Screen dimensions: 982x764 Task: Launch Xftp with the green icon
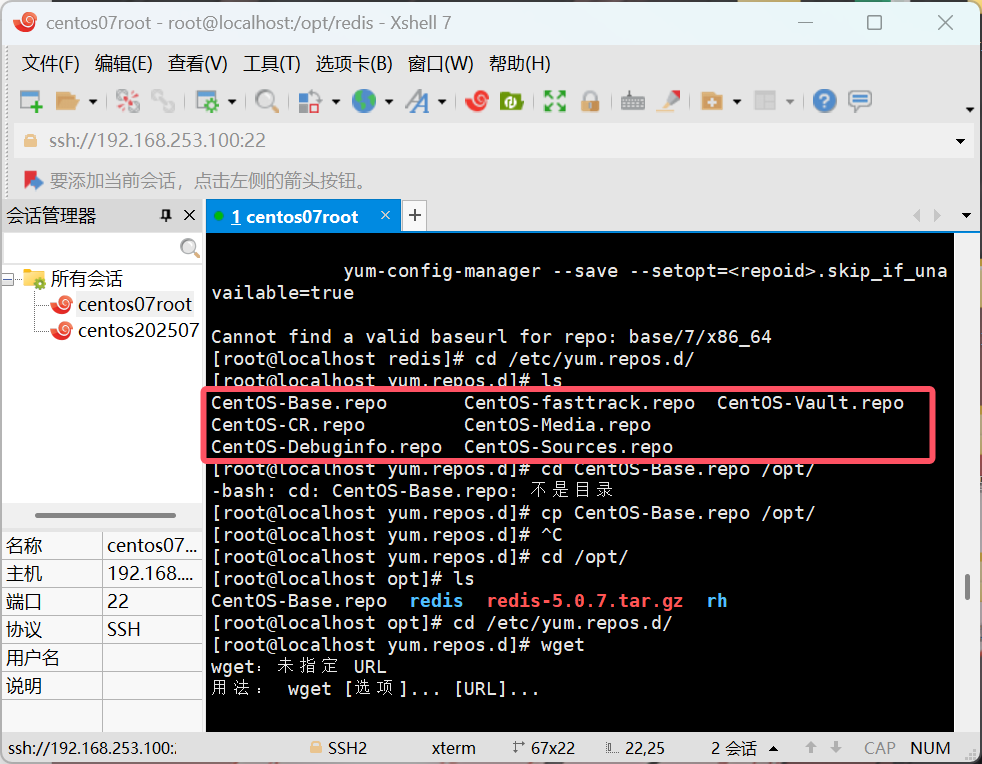pyautogui.click(x=512, y=101)
